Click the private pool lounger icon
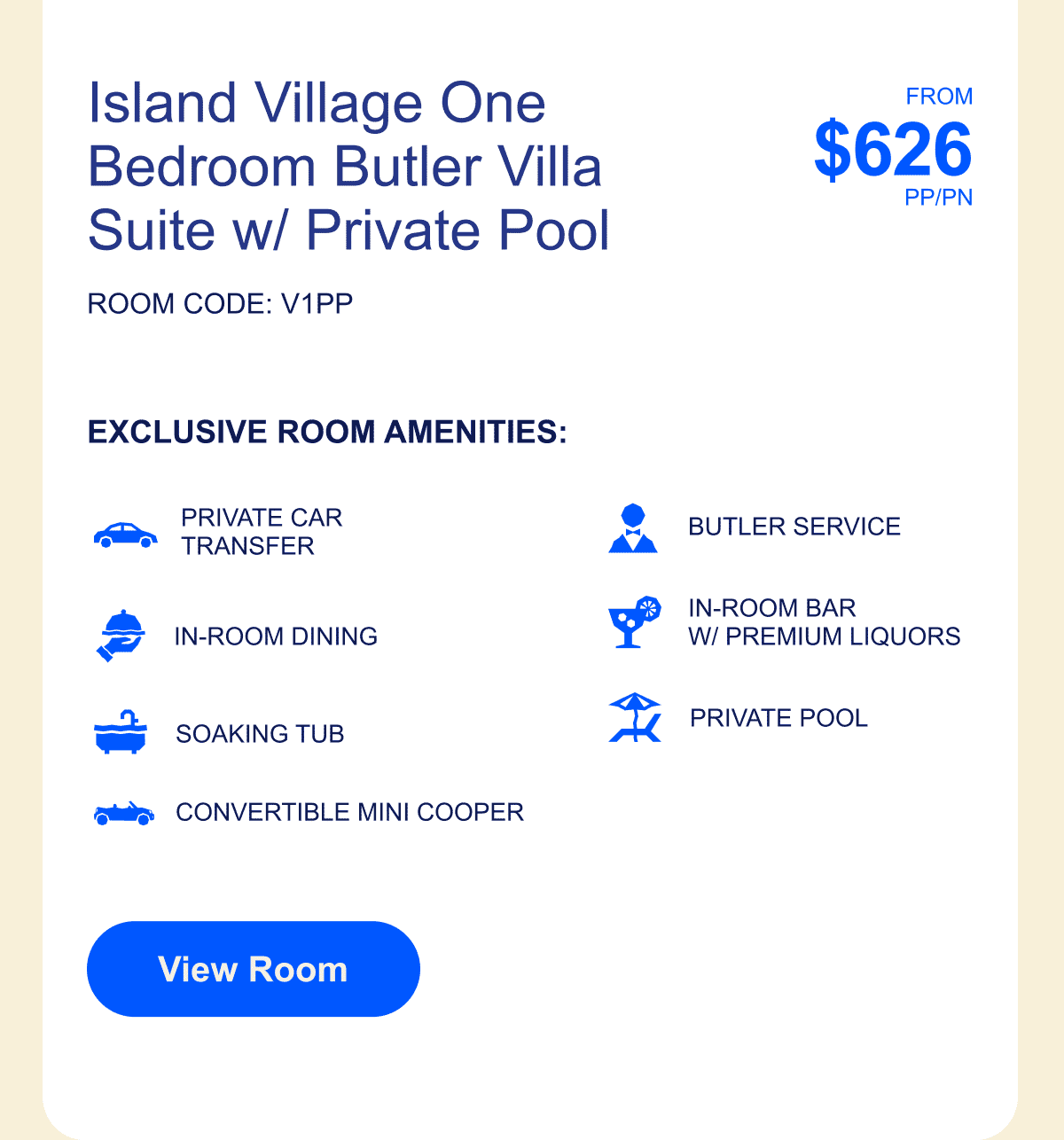Screen dimensions: 1064x1140 pyautogui.click(x=636, y=717)
